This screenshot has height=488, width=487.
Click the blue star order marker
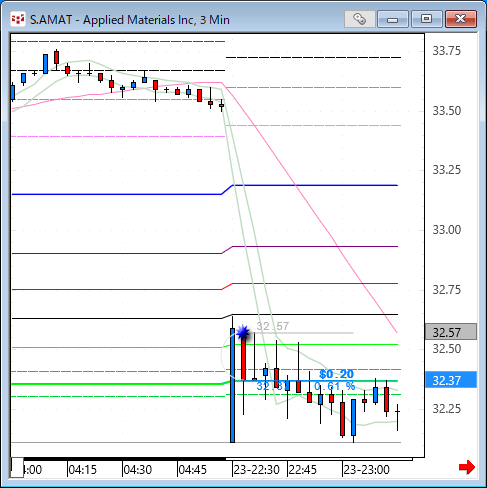243,332
